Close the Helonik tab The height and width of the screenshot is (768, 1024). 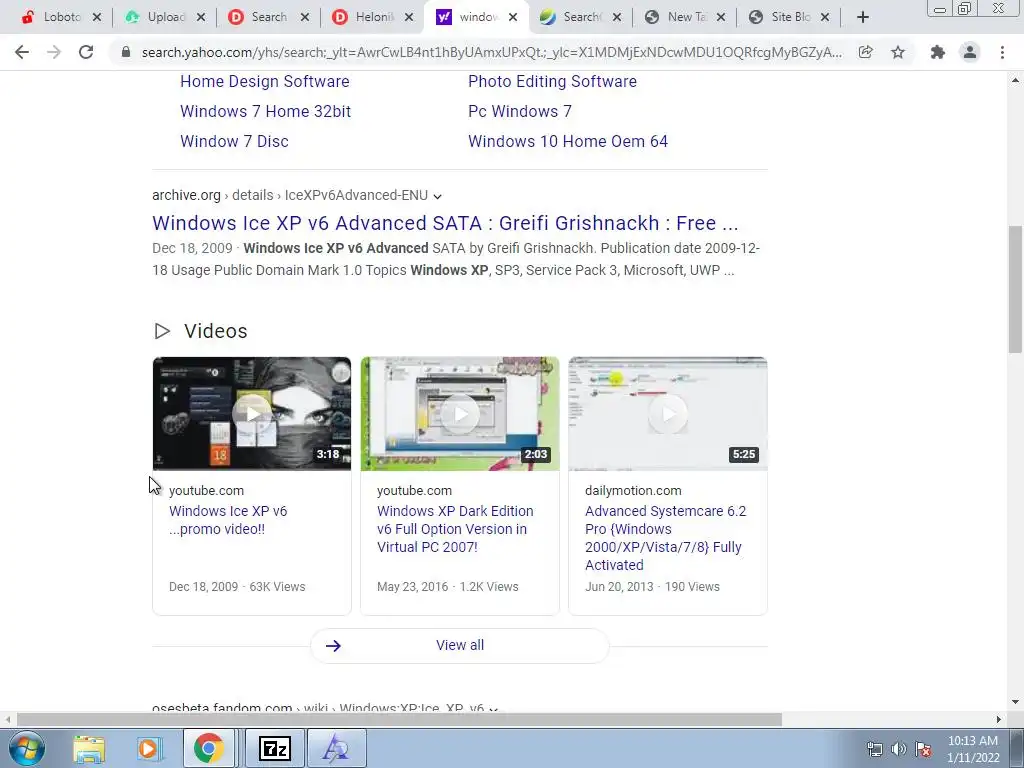click(x=409, y=18)
